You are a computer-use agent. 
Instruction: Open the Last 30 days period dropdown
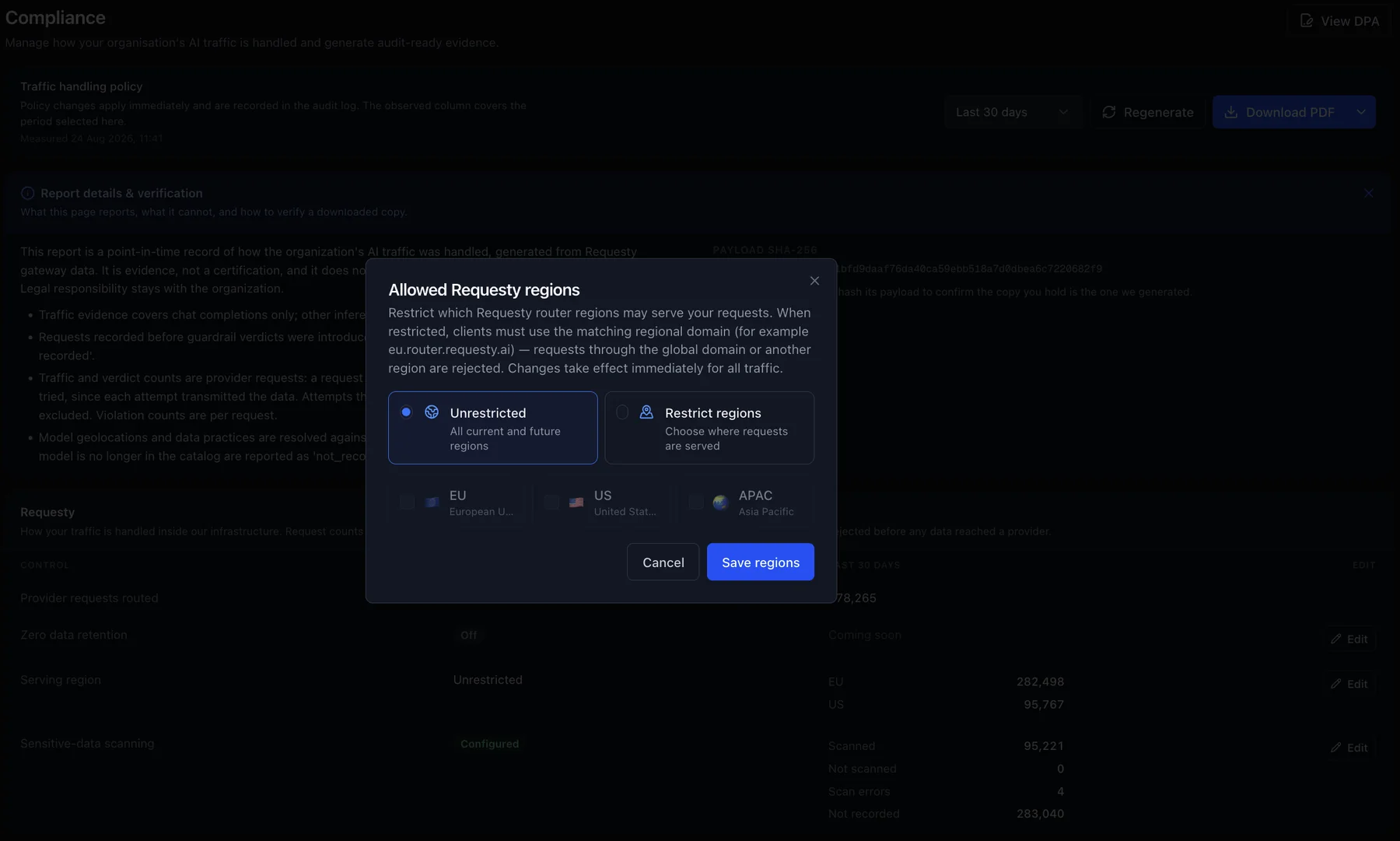coord(1012,112)
